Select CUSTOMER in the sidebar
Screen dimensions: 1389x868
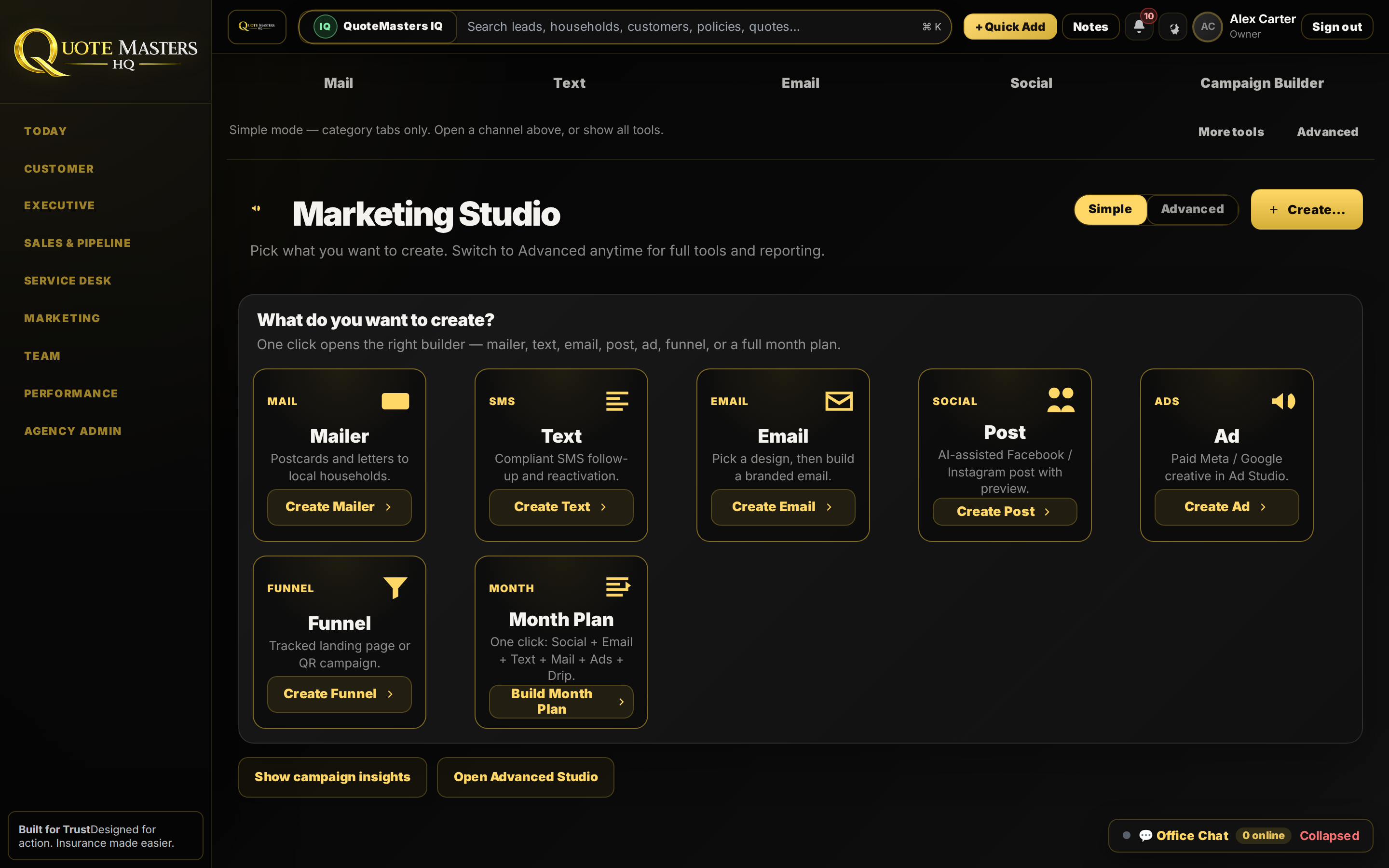[59, 169]
